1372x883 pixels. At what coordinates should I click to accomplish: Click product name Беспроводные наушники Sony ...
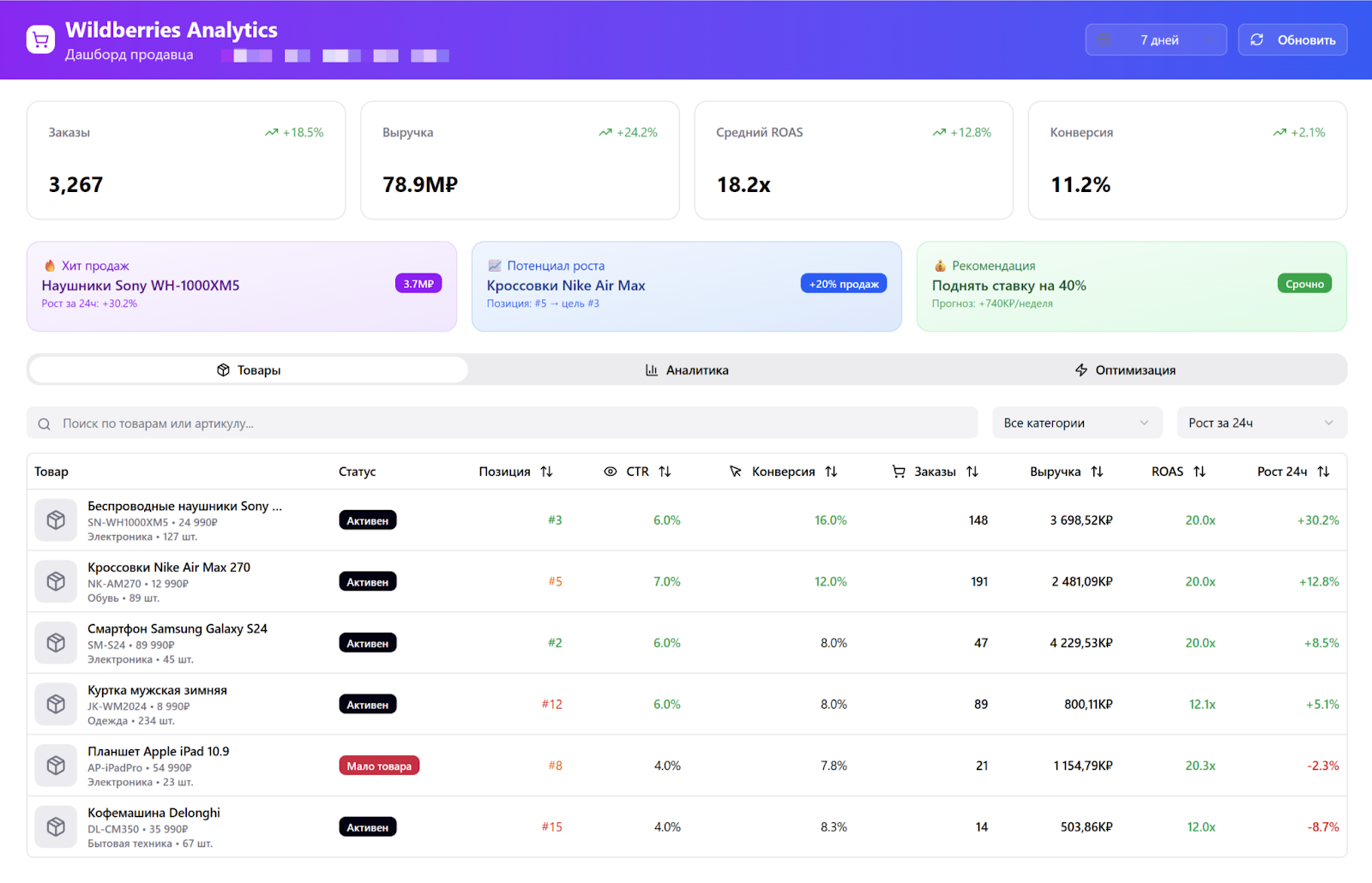click(x=184, y=506)
